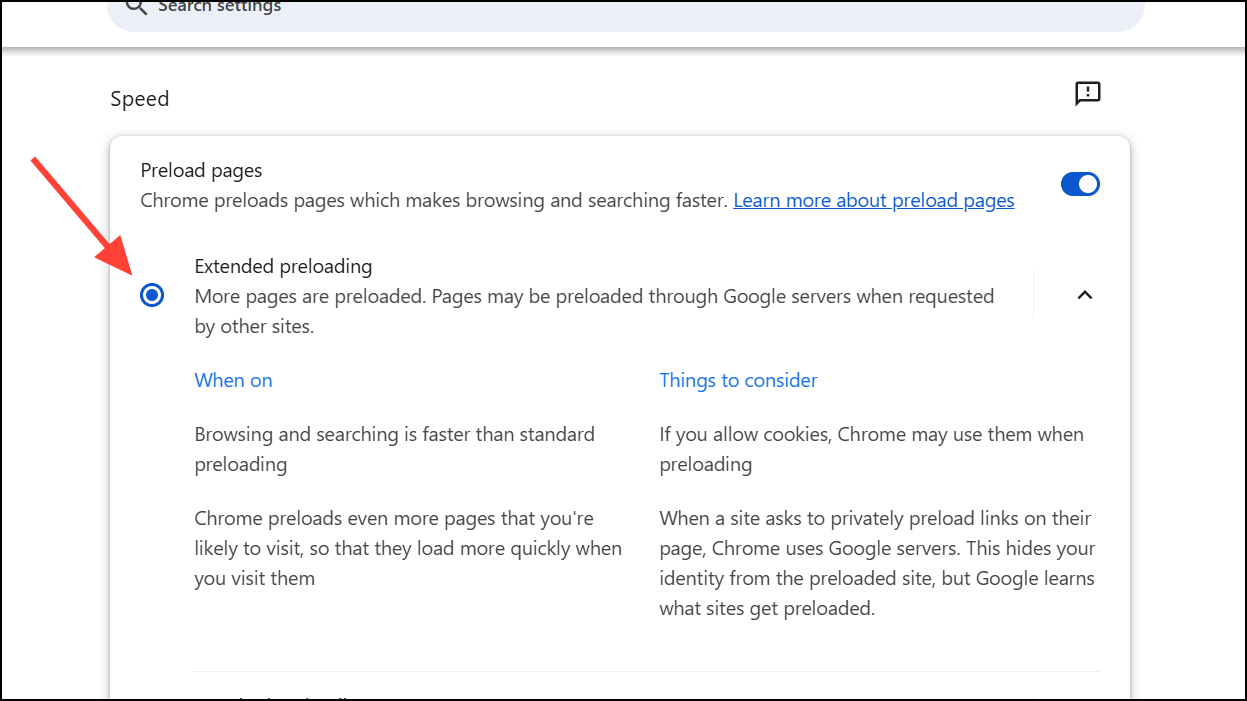Viewport: 1247px width, 701px height.
Task: Toggle Preload pages off using the switch
Action: (x=1080, y=184)
